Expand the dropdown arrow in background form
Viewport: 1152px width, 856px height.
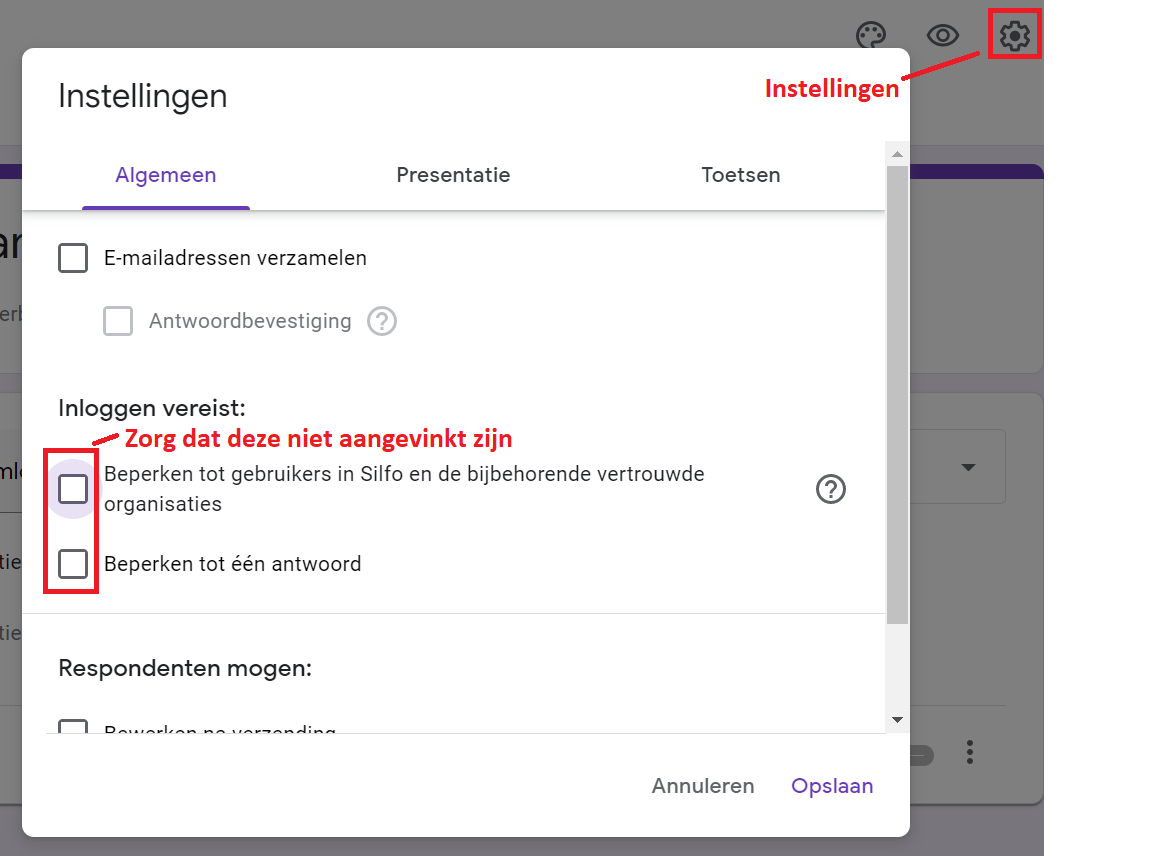968,467
